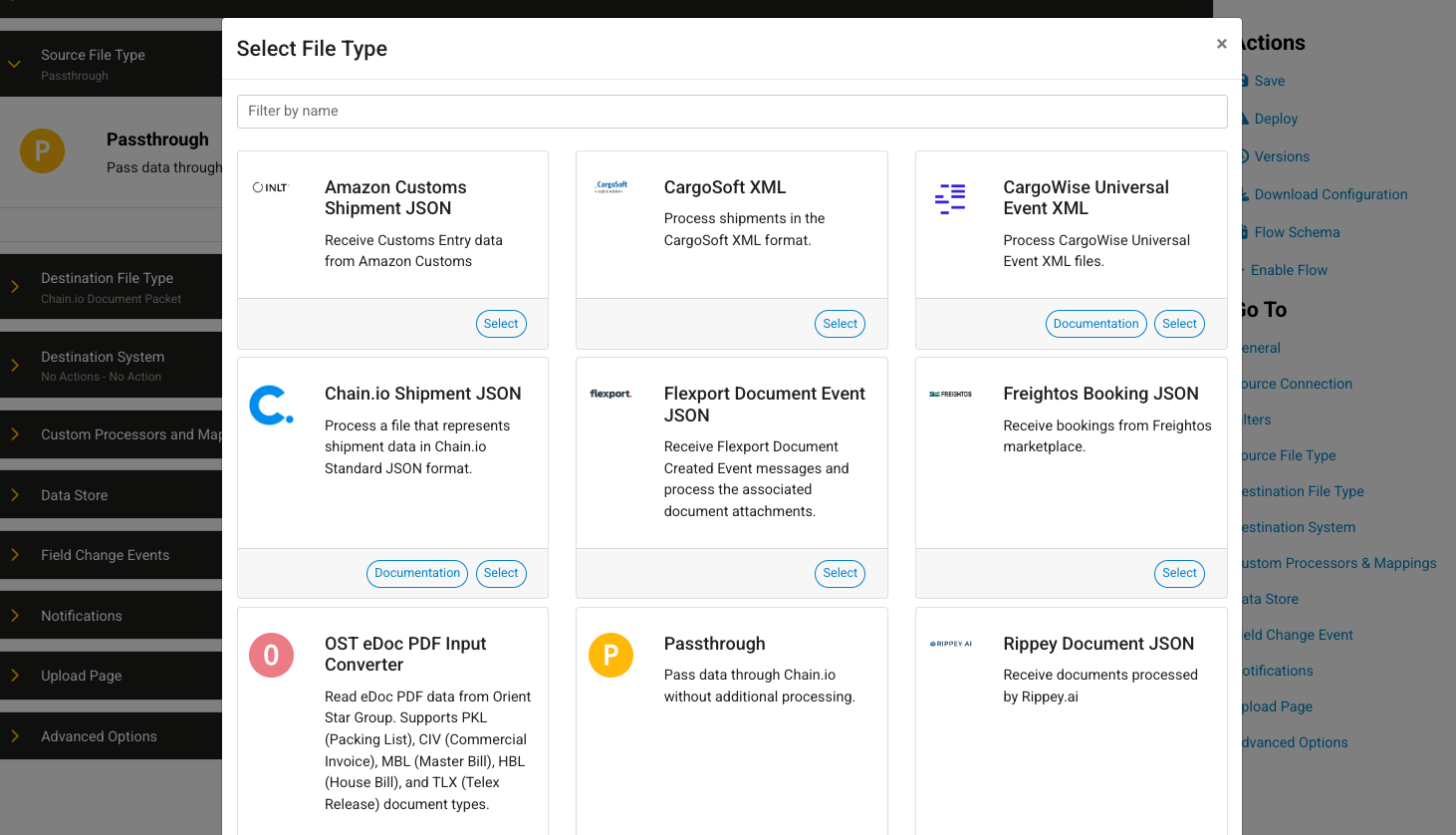The image size is (1456, 835).
Task: Click the Chain.io Shipment JSON logo icon
Action: [271, 406]
